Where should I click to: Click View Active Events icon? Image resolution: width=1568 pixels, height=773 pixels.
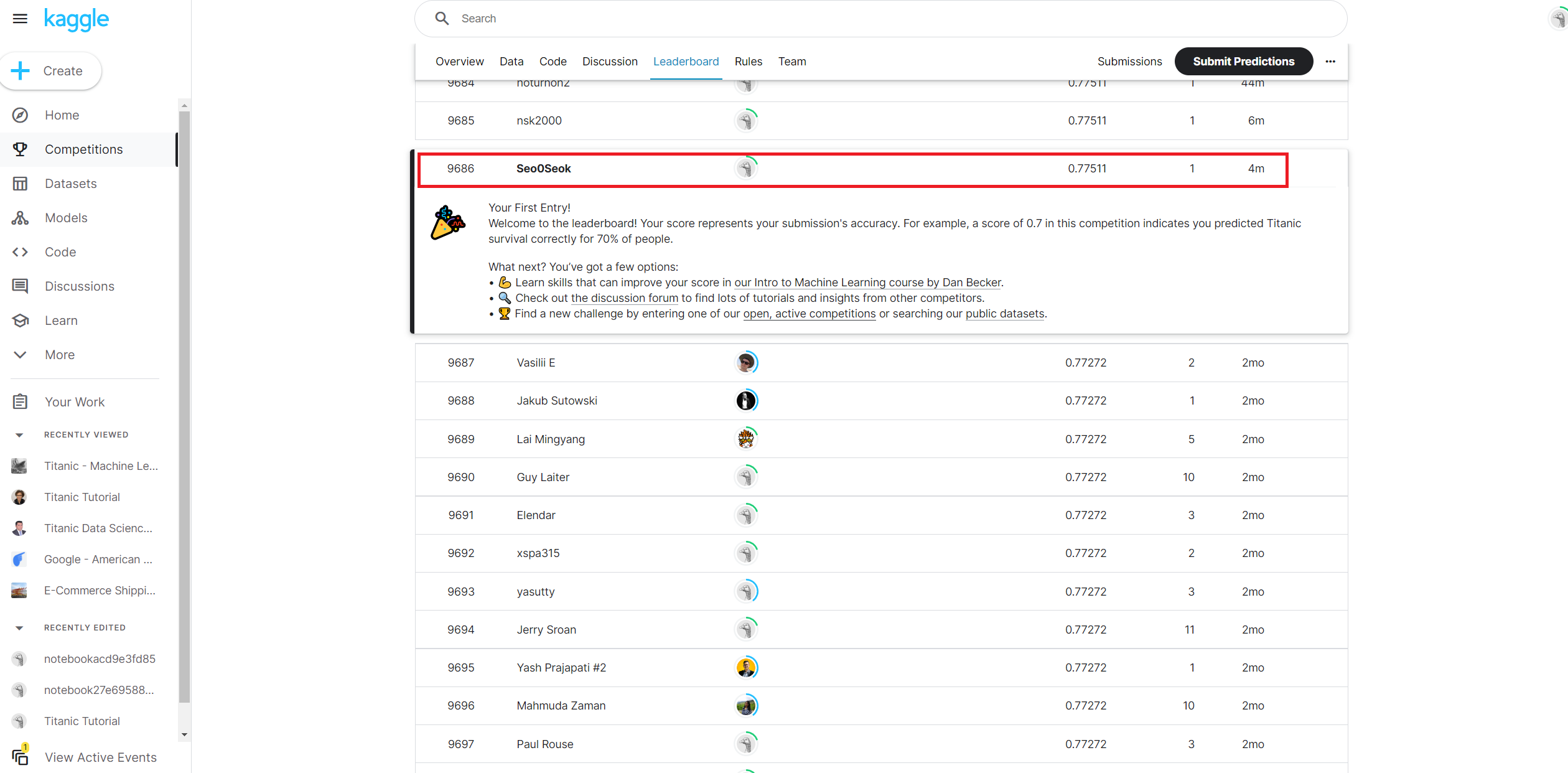click(20, 756)
